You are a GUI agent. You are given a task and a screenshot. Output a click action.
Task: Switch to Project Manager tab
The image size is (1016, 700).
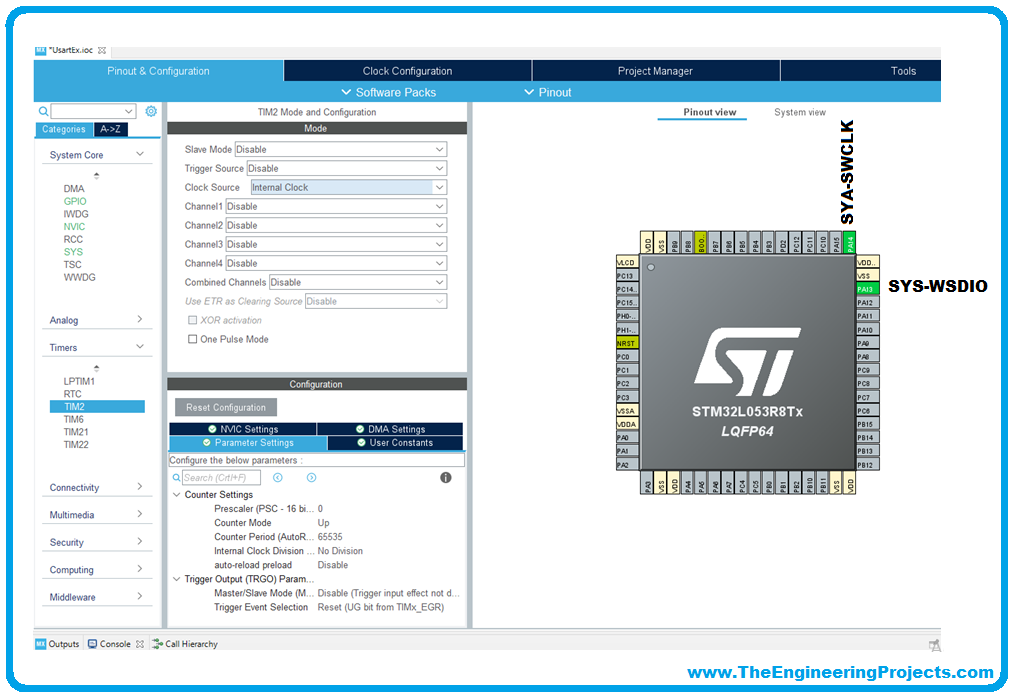click(655, 71)
